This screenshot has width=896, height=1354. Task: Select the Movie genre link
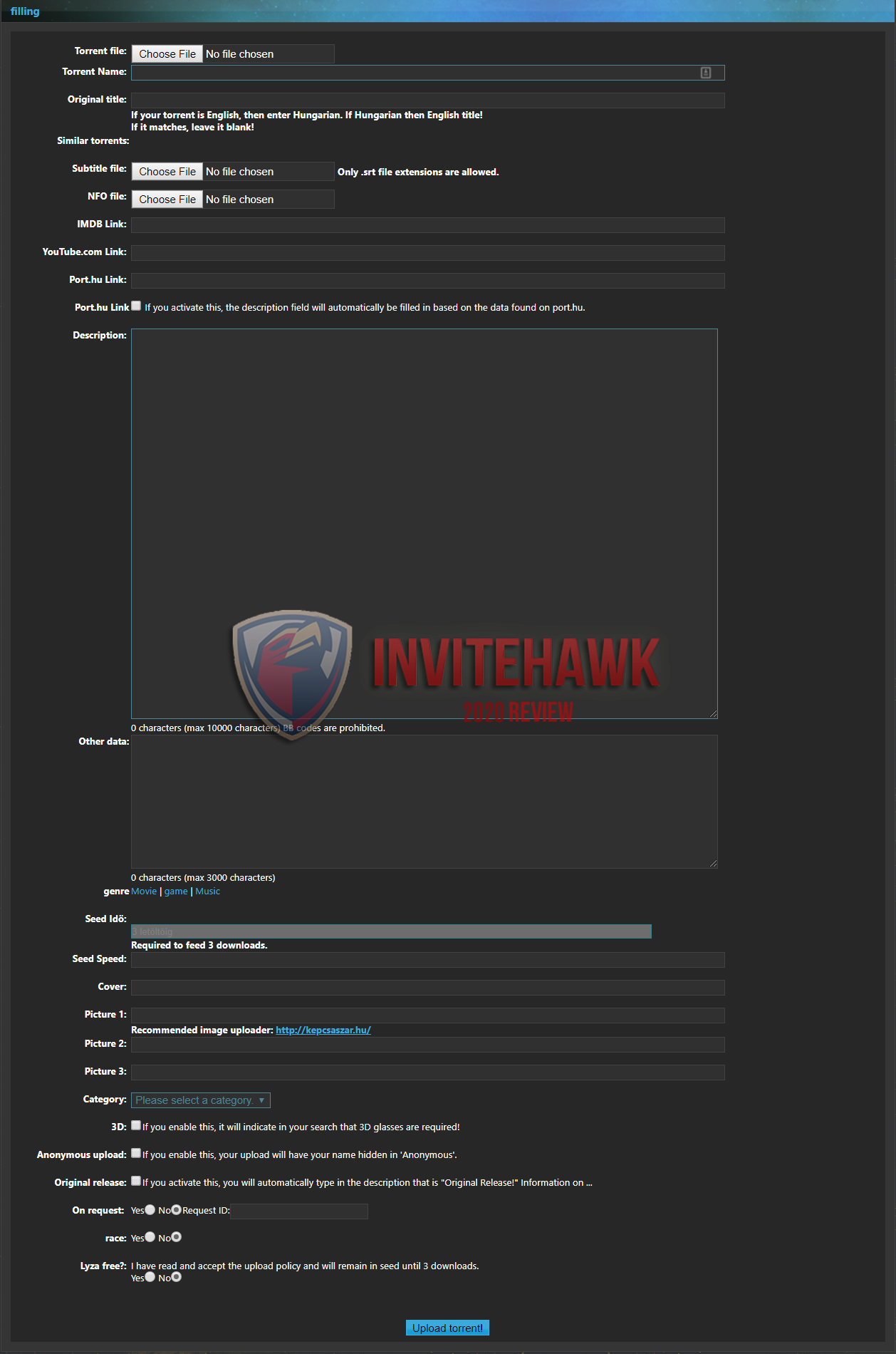[144, 892]
